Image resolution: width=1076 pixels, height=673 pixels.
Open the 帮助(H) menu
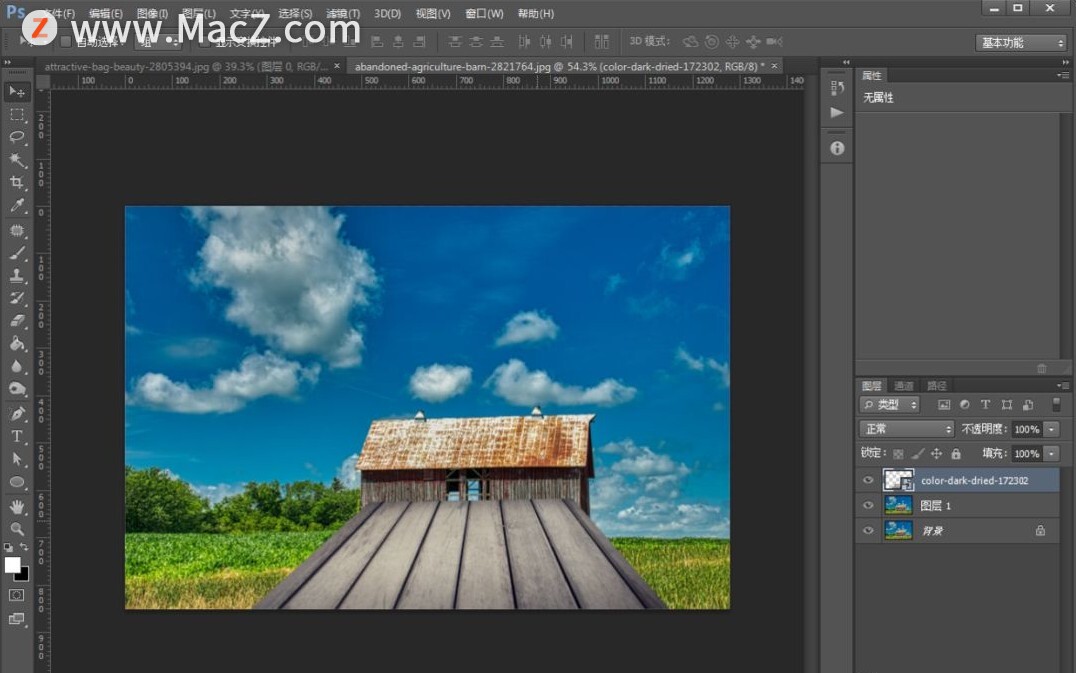535,13
